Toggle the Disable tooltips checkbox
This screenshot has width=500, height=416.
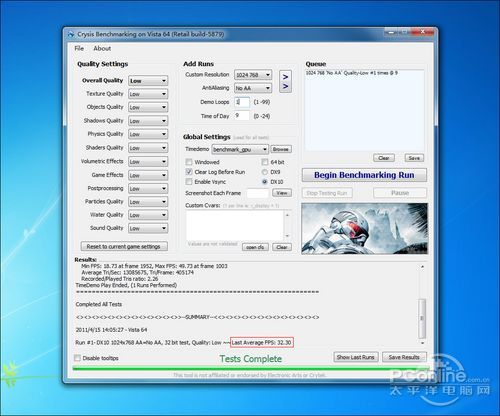(x=77, y=358)
